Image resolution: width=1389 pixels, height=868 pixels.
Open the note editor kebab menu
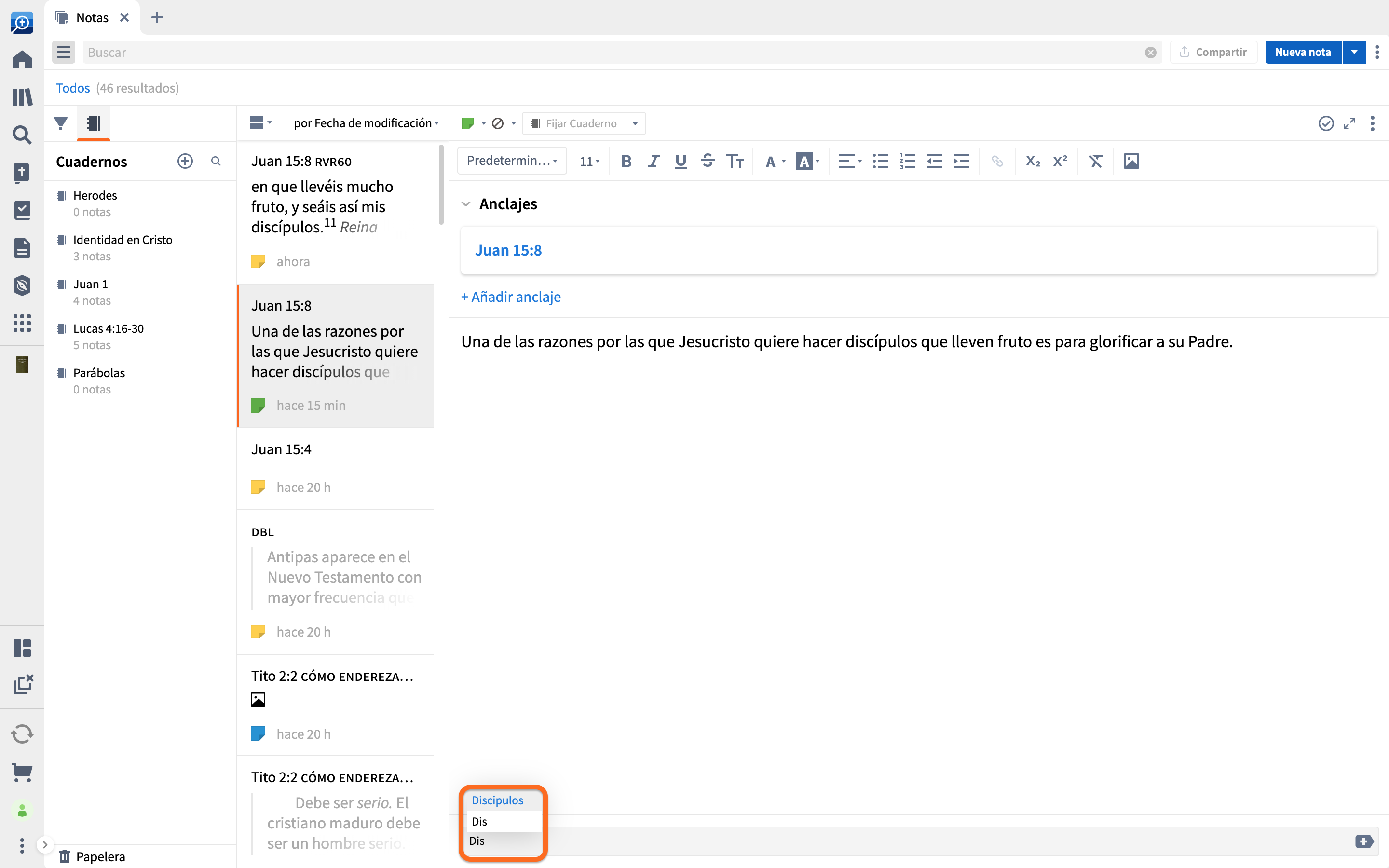click(1372, 123)
